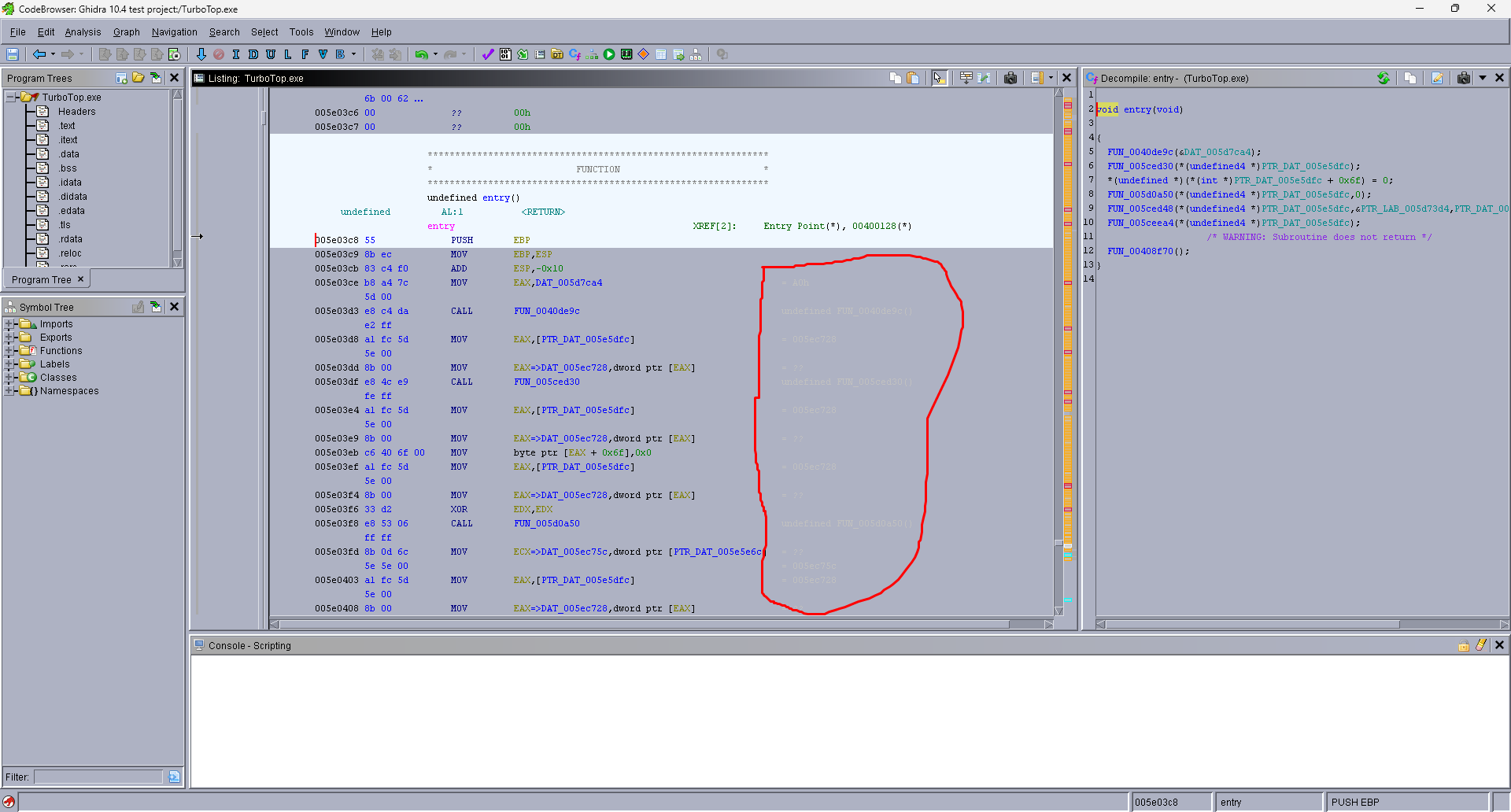Copy code from the Decompiler panel

[x=1409, y=78]
